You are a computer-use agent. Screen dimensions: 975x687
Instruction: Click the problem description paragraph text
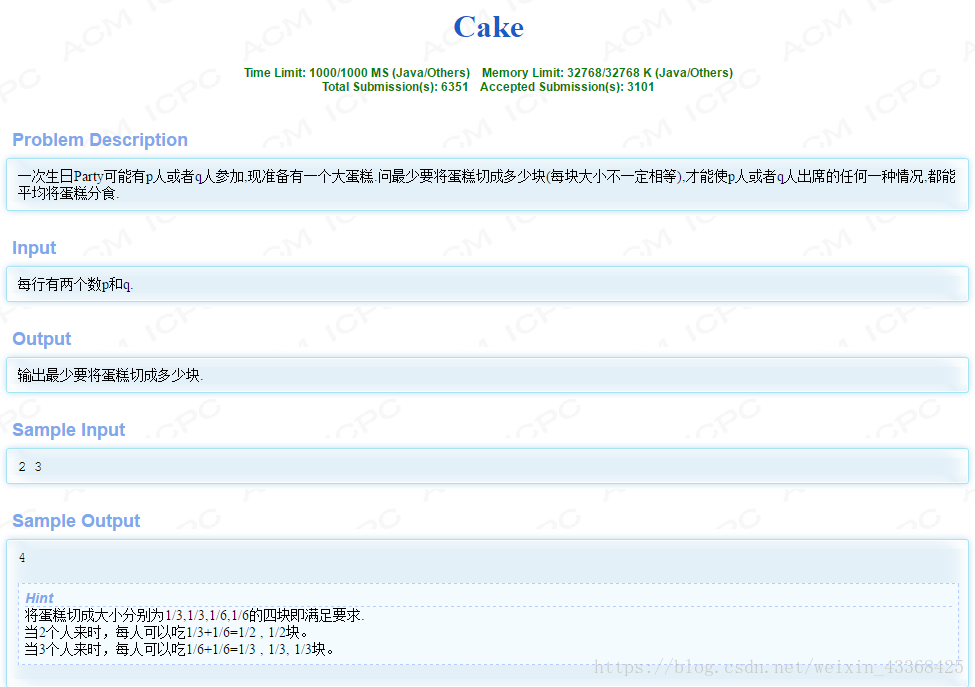[x=486, y=185]
